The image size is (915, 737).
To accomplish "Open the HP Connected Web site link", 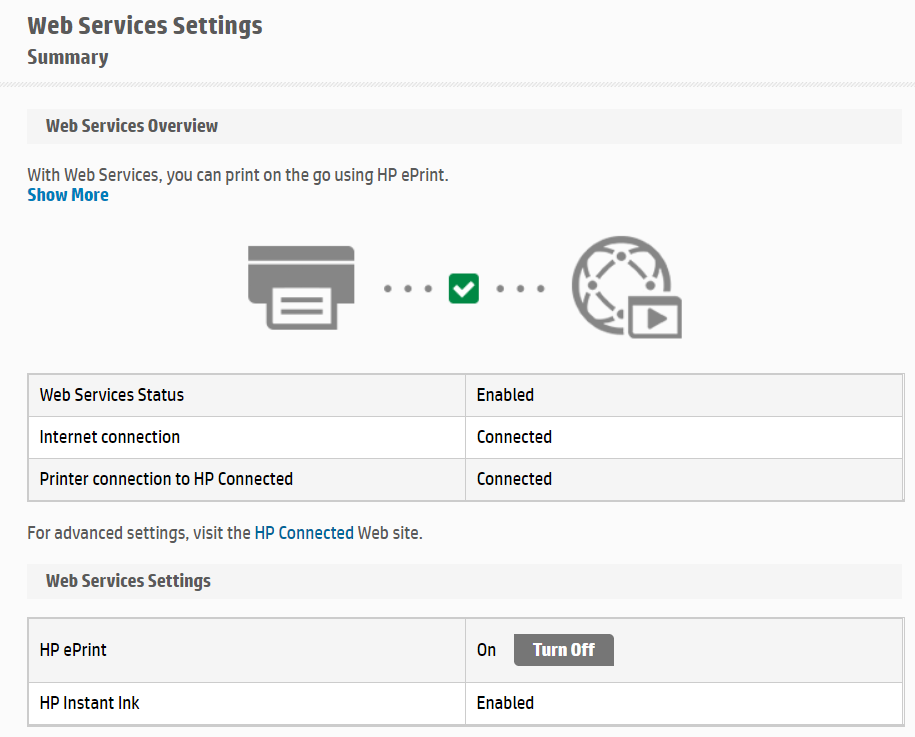I will click(x=304, y=533).
